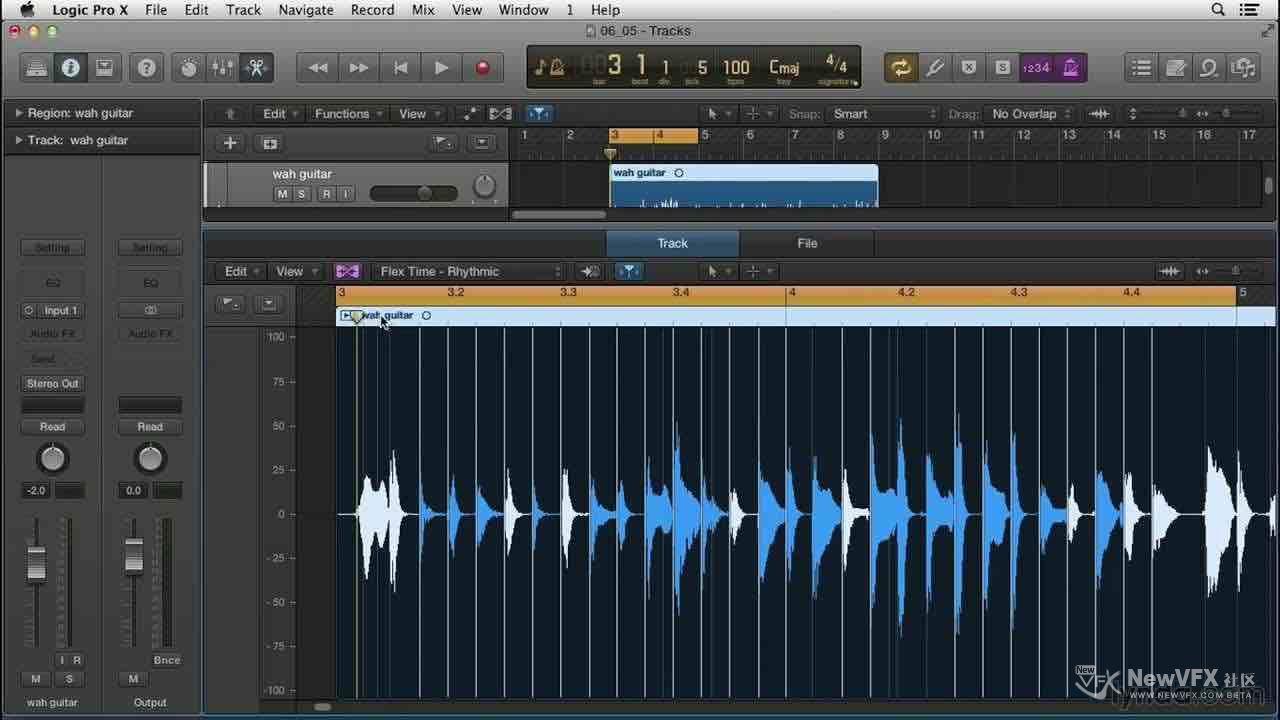Open the media Browsers button

[1243, 68]
